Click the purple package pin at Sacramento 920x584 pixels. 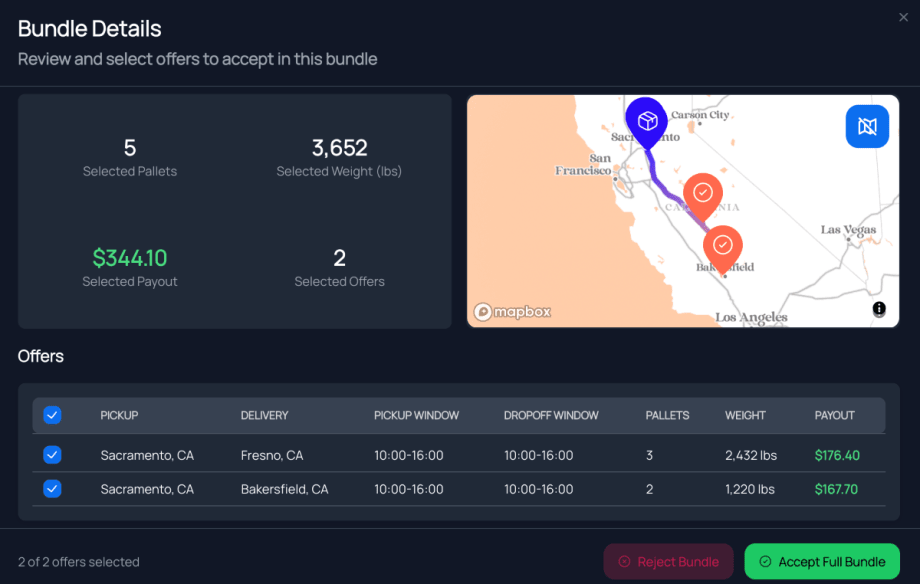click(646, 120)
